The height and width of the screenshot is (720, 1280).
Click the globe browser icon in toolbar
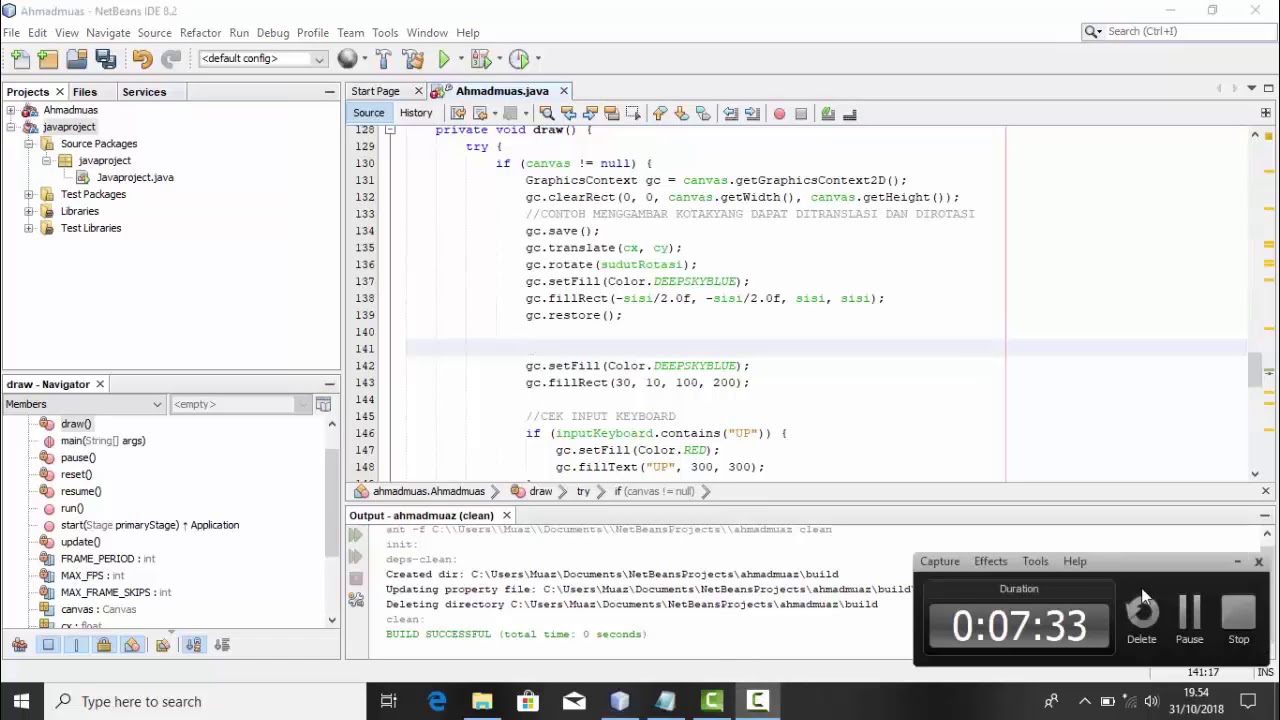point(347,59)
